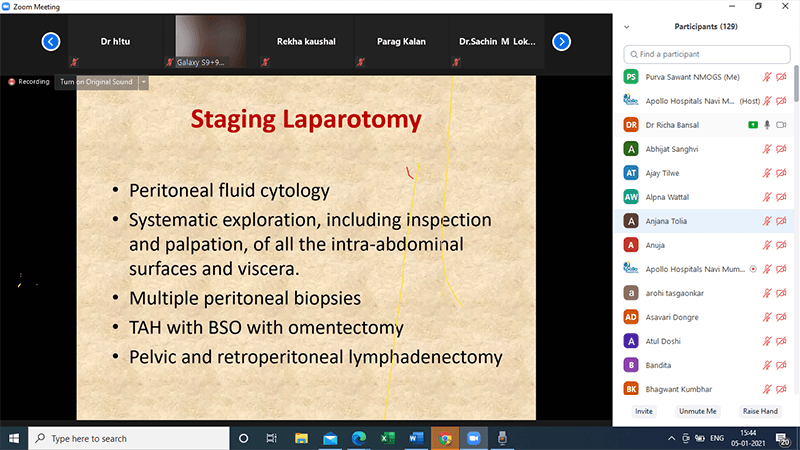
Task: Open Google Chrome from the taskbar
Action: [x=445, y=438]
